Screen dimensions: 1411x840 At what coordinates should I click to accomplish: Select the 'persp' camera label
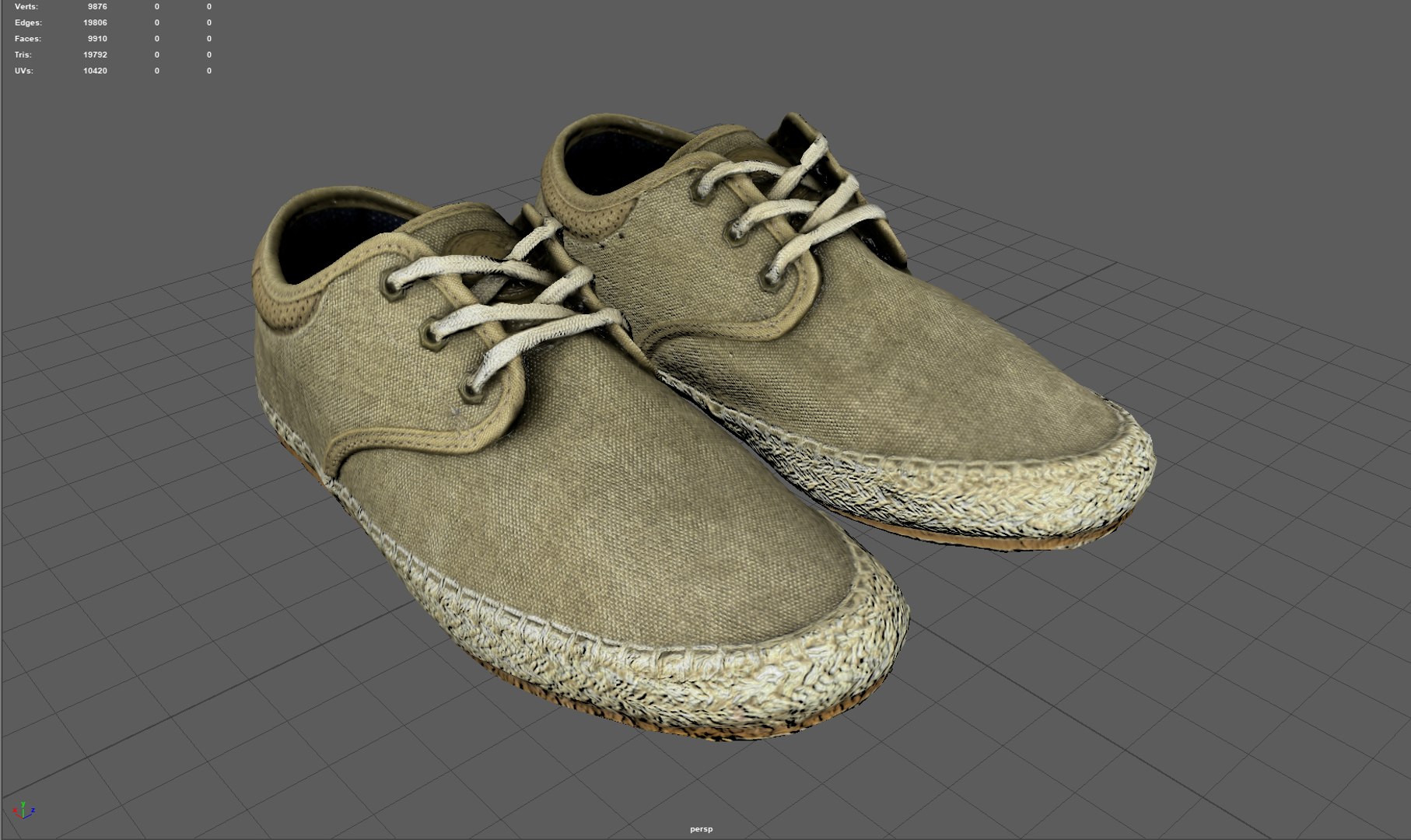(701, 829)
